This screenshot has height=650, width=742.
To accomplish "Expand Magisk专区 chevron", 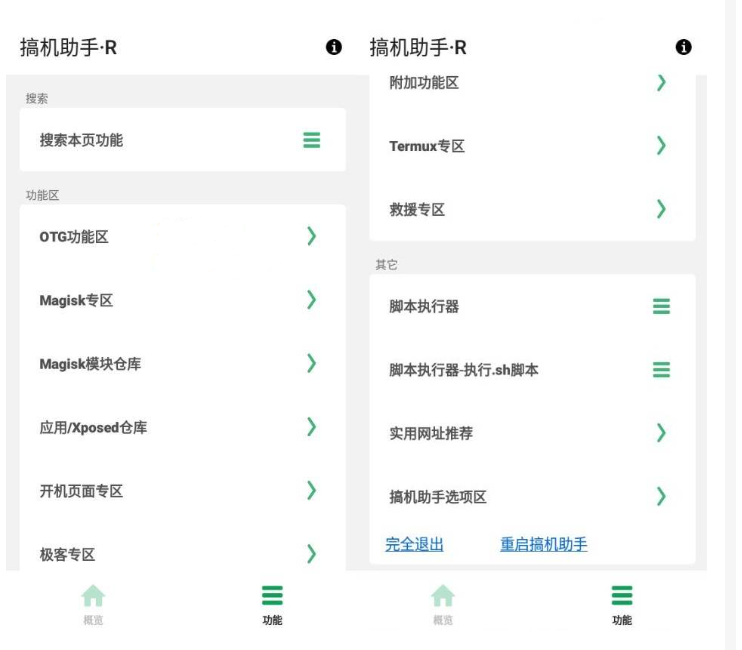I will tap(311, 299).
